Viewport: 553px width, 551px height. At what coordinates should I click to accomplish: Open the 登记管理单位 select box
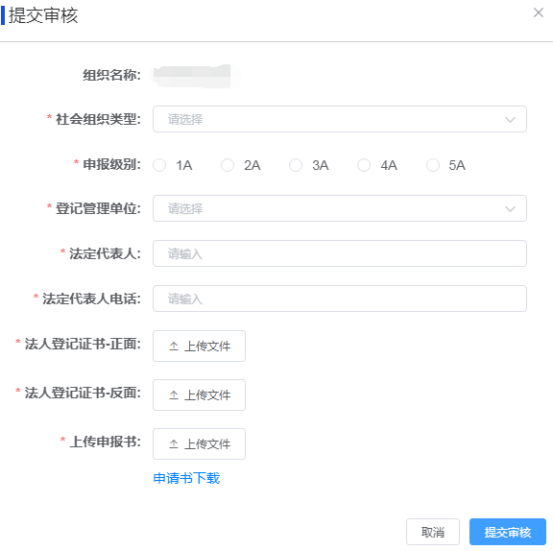coord(340,208)
